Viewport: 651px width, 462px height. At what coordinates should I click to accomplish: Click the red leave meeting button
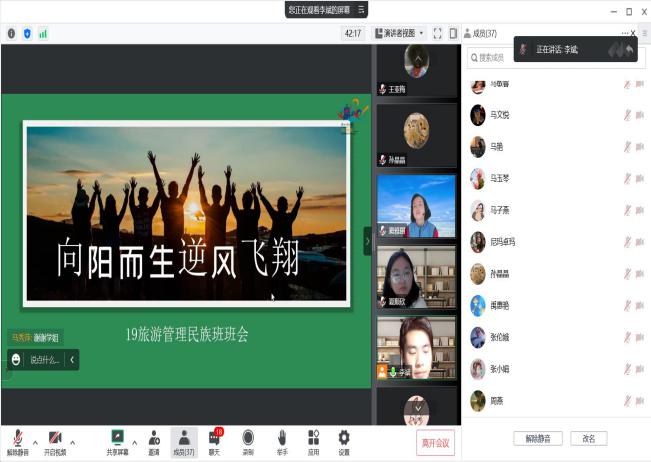point(434,442)
